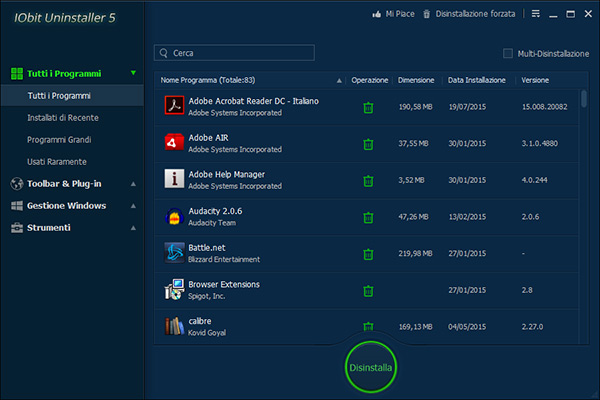Image resolution: width=600 pixels, height=400 pixels.
Task: Click Blizzard Entertainment publisher text
Action: (x=224, y=260)
